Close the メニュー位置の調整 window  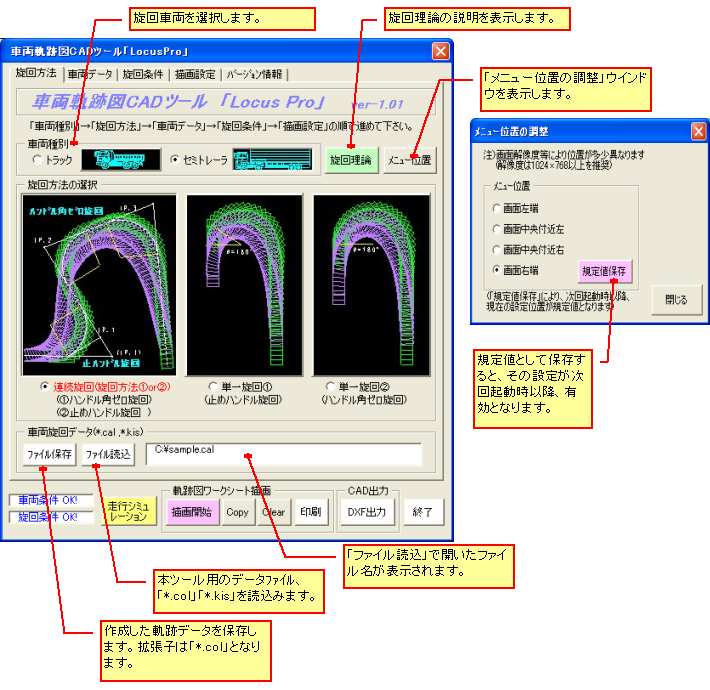click(699, 131)
